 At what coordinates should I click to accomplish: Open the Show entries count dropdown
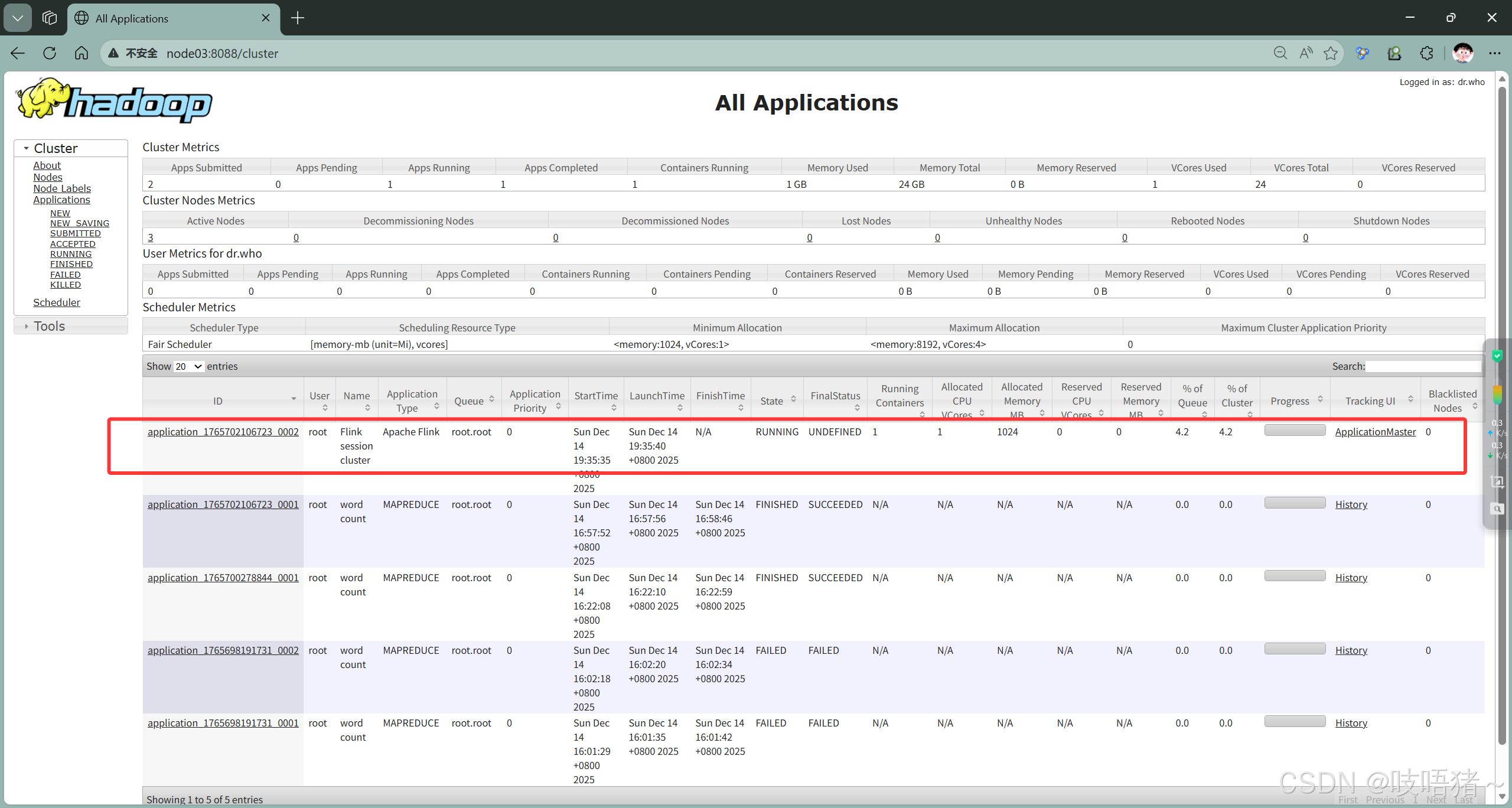188,366
